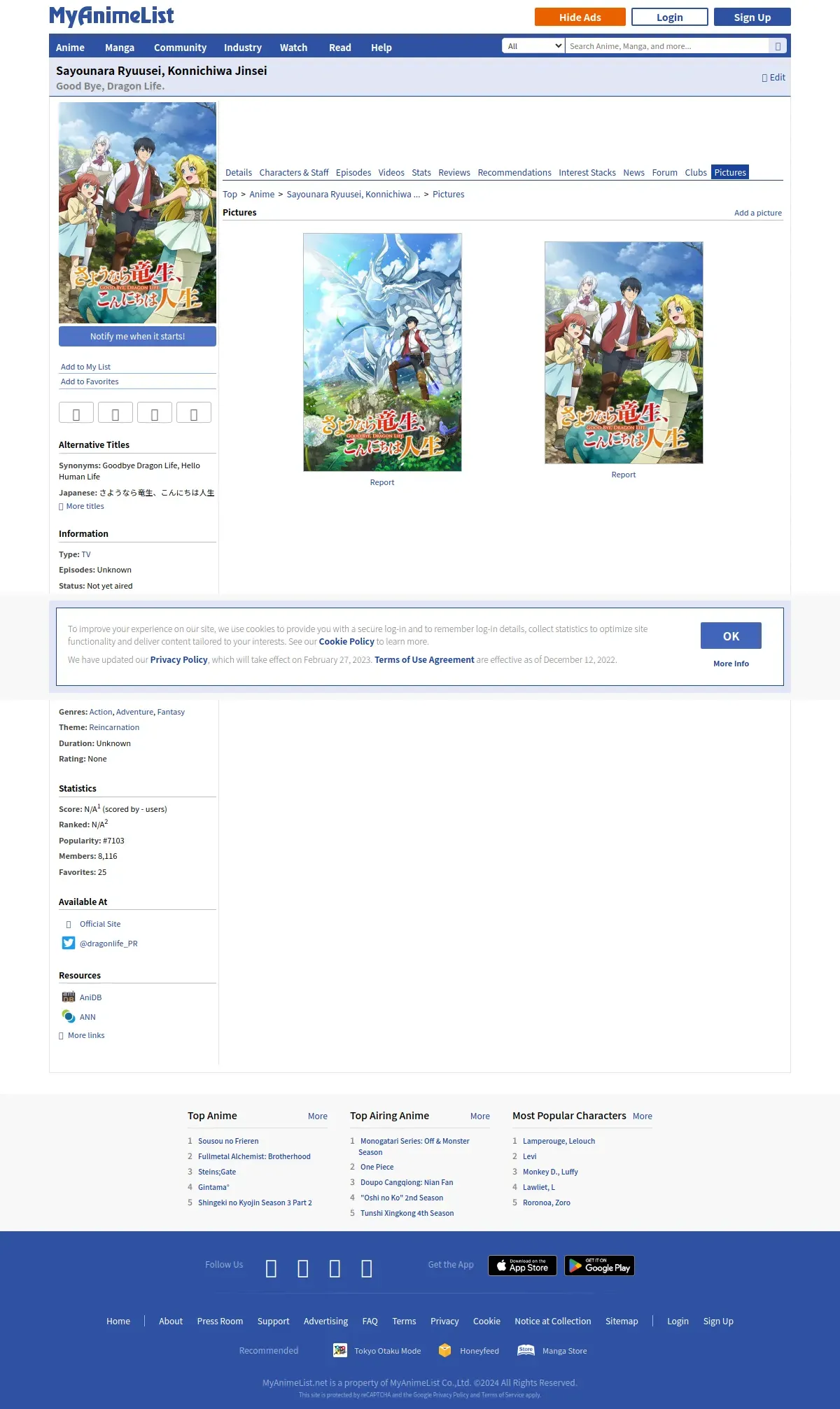Accept cookies with the OK button

tap(731, 636)
